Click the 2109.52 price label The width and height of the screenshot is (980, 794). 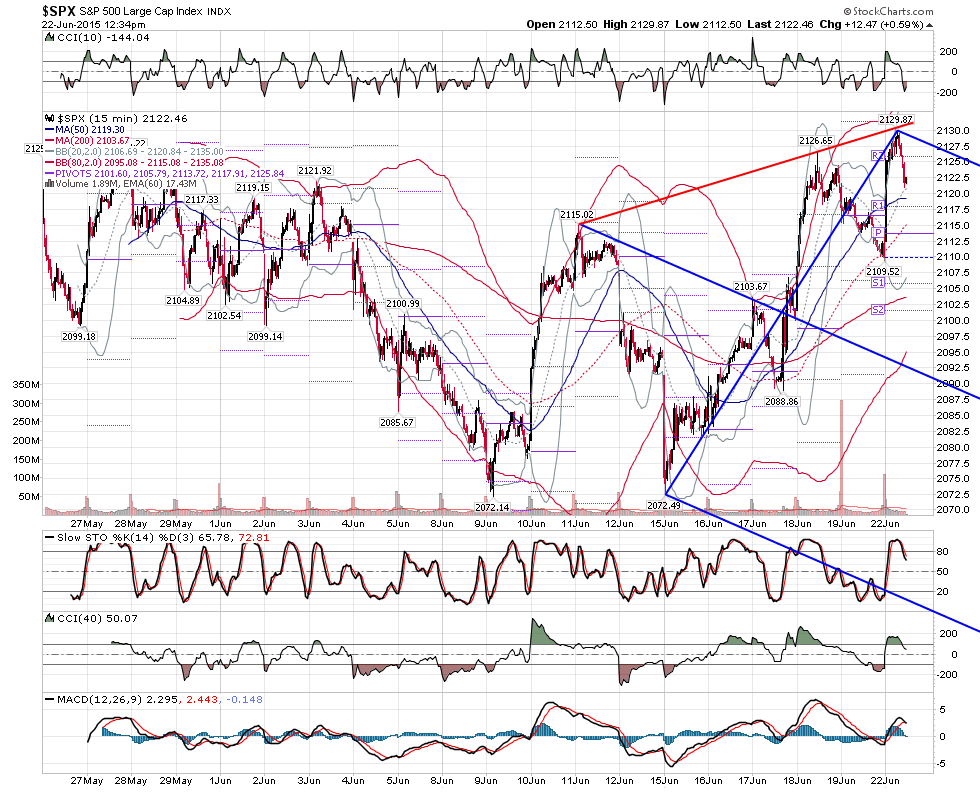[x=883, y=271]
